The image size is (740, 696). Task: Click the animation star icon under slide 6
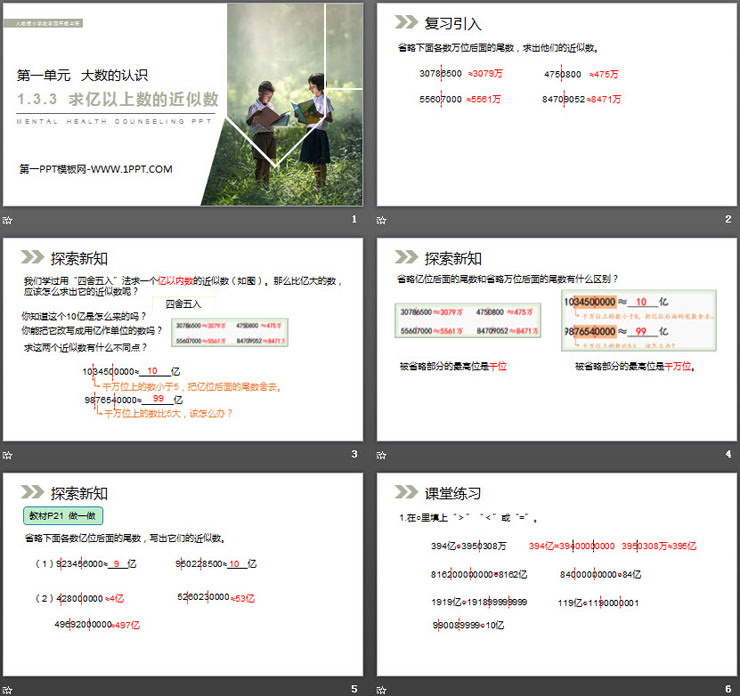click(382, 689)
